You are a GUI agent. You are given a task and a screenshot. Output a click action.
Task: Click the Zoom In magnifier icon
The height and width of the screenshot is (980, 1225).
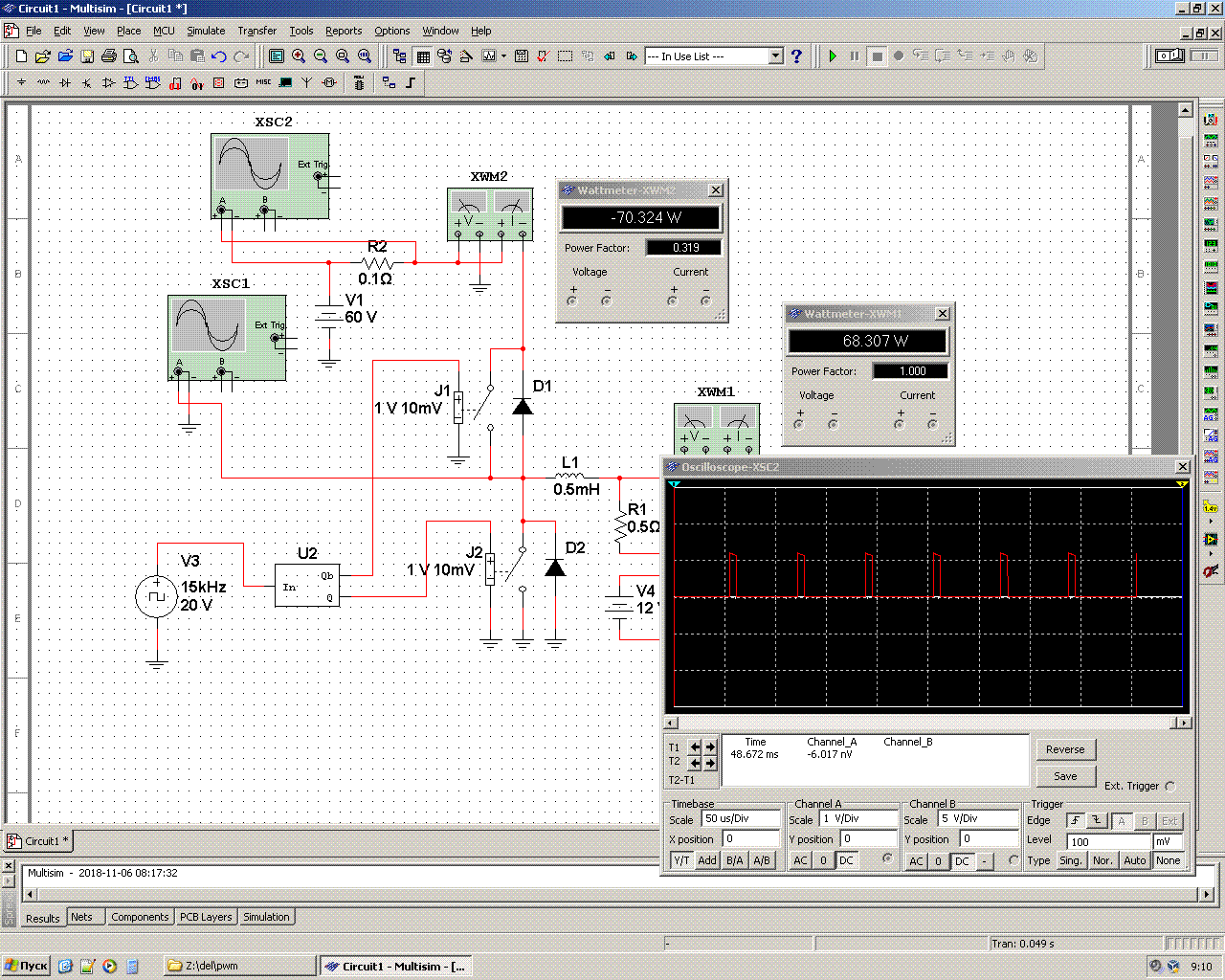click(x=299, y=56)
